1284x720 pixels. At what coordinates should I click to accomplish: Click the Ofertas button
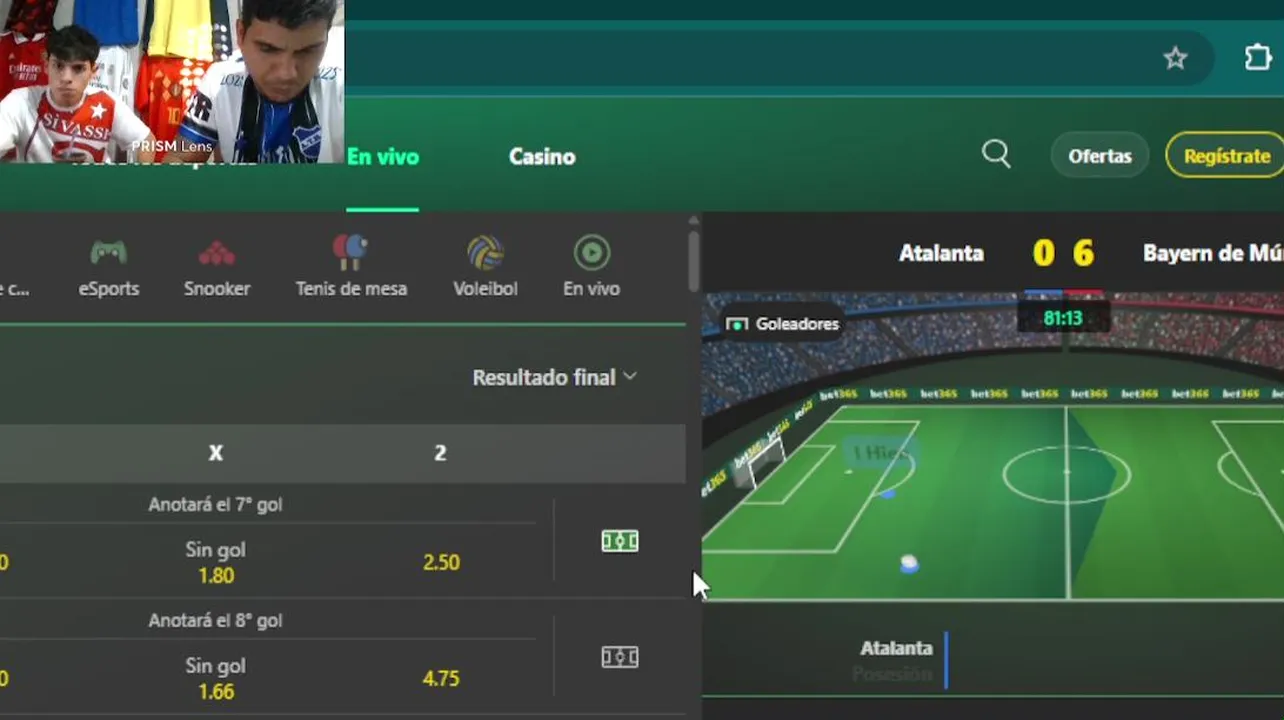tap(1100, 156)
